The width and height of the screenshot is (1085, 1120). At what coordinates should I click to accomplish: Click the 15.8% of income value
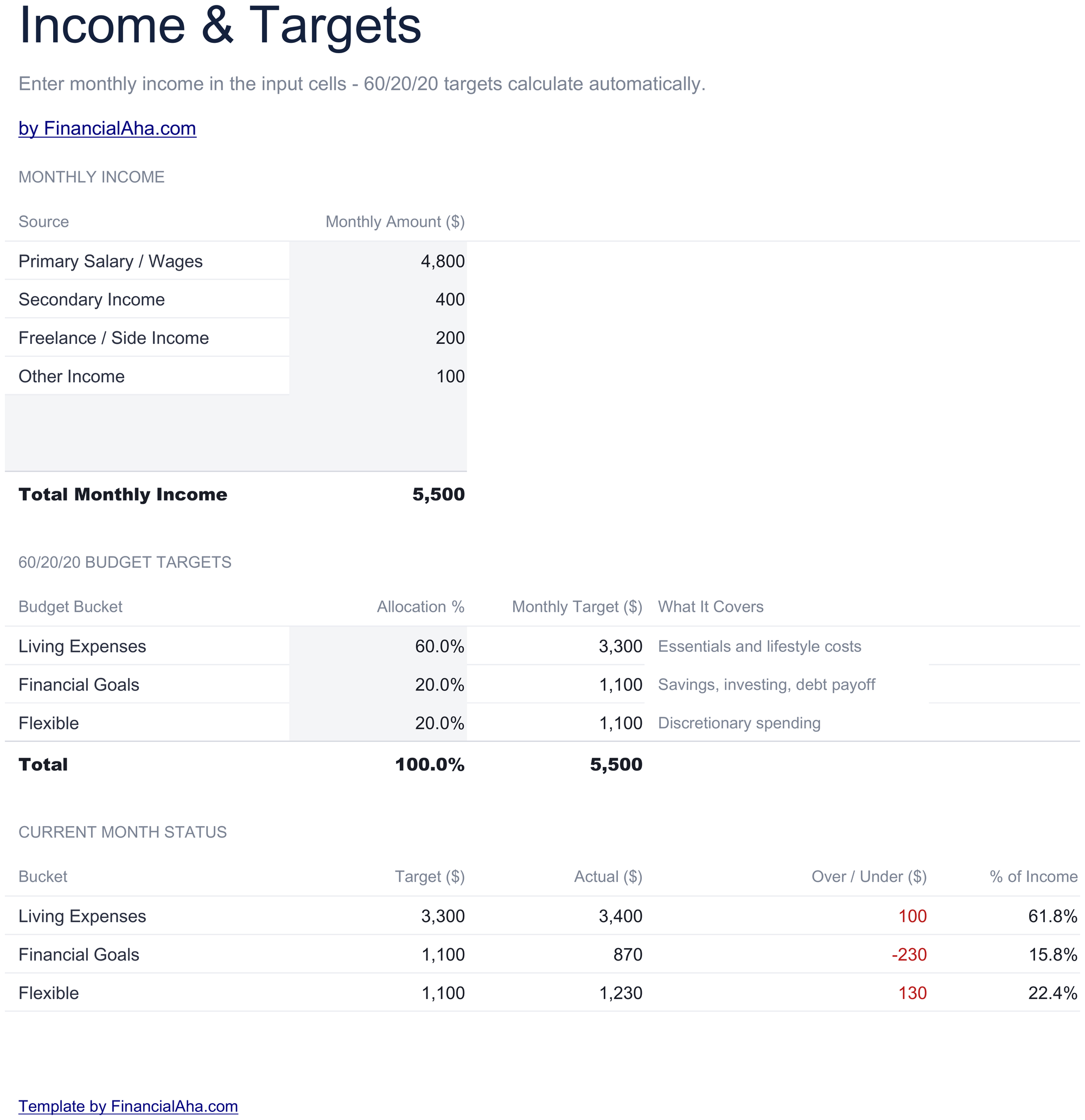coord(1052,954)
